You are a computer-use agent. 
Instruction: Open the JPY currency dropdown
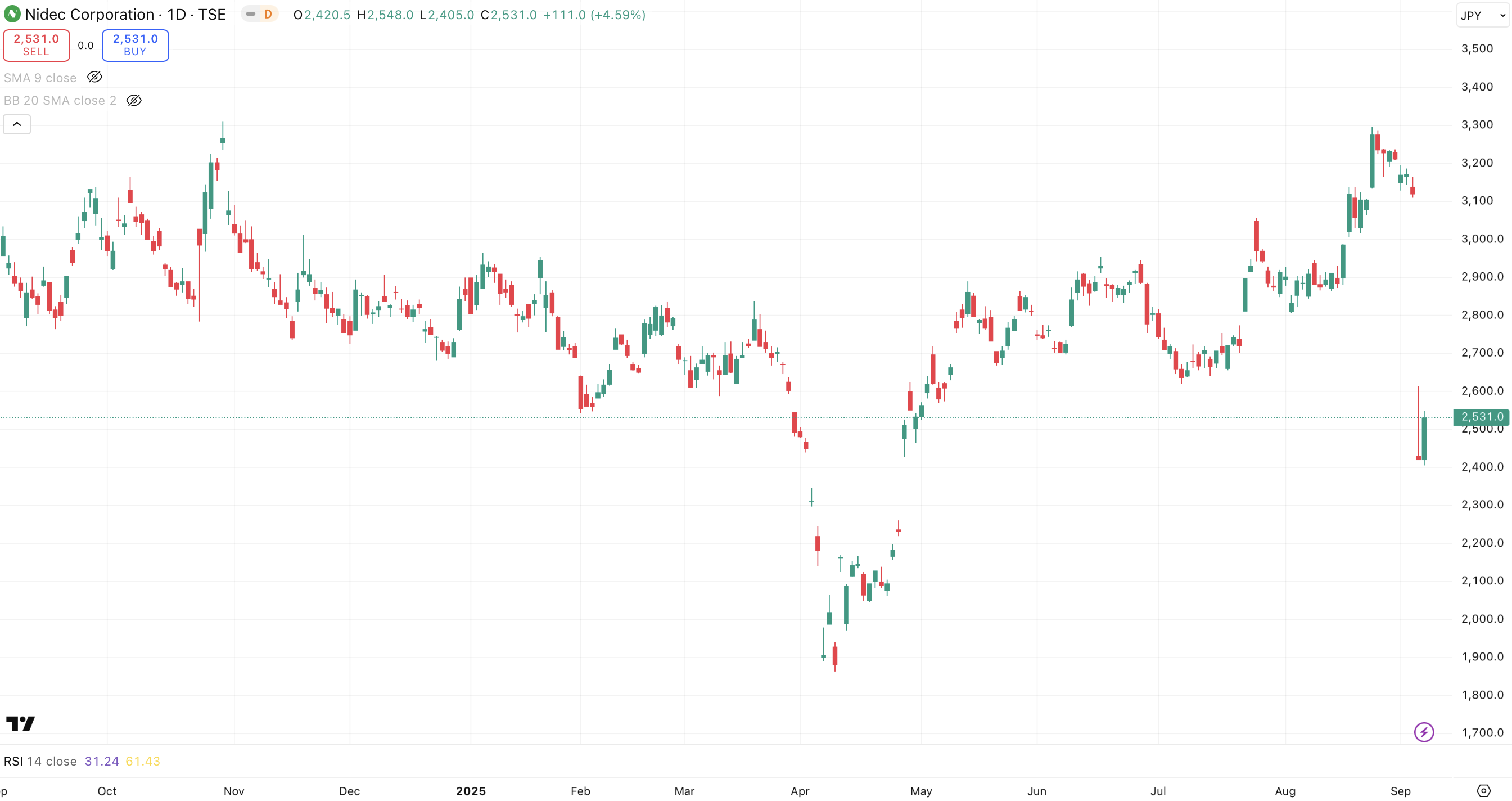coord(1483,15)
